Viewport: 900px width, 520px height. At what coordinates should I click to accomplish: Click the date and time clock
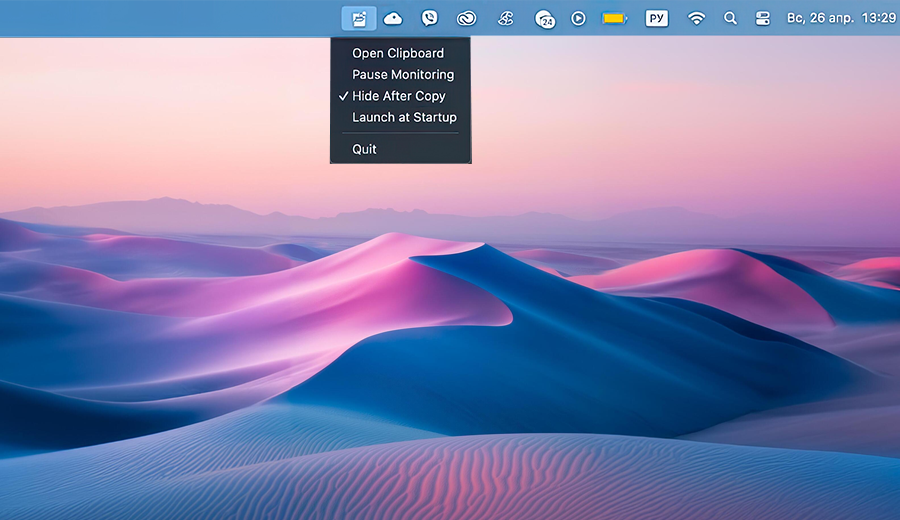coord(841,18)
